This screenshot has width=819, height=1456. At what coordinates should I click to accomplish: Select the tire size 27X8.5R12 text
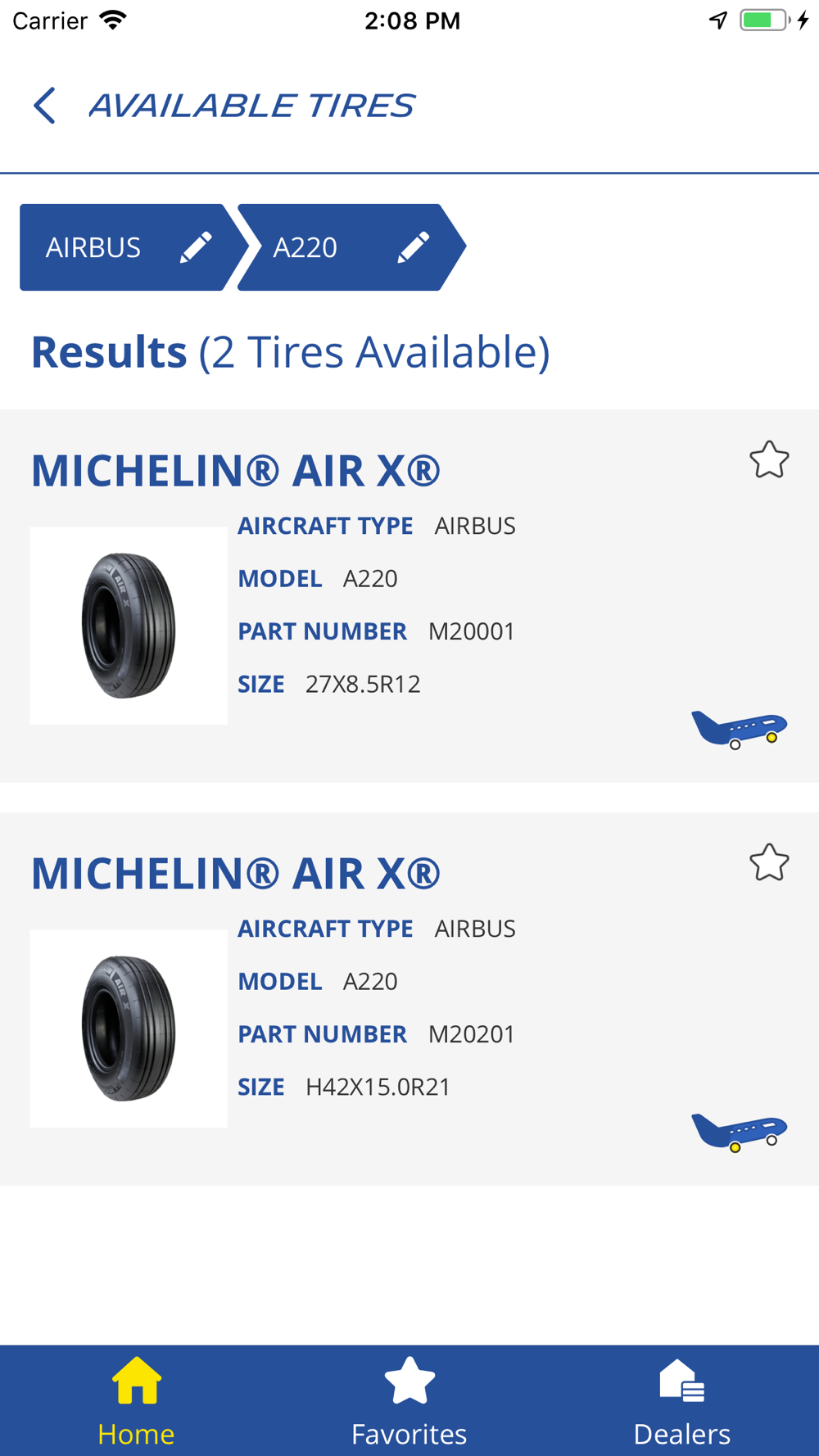coord(363,684)
